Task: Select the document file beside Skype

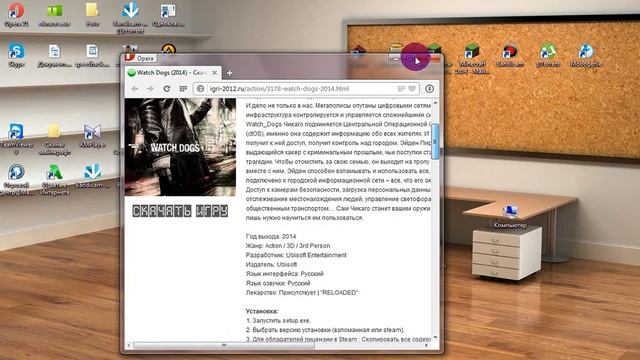Action: click(54, 55)
